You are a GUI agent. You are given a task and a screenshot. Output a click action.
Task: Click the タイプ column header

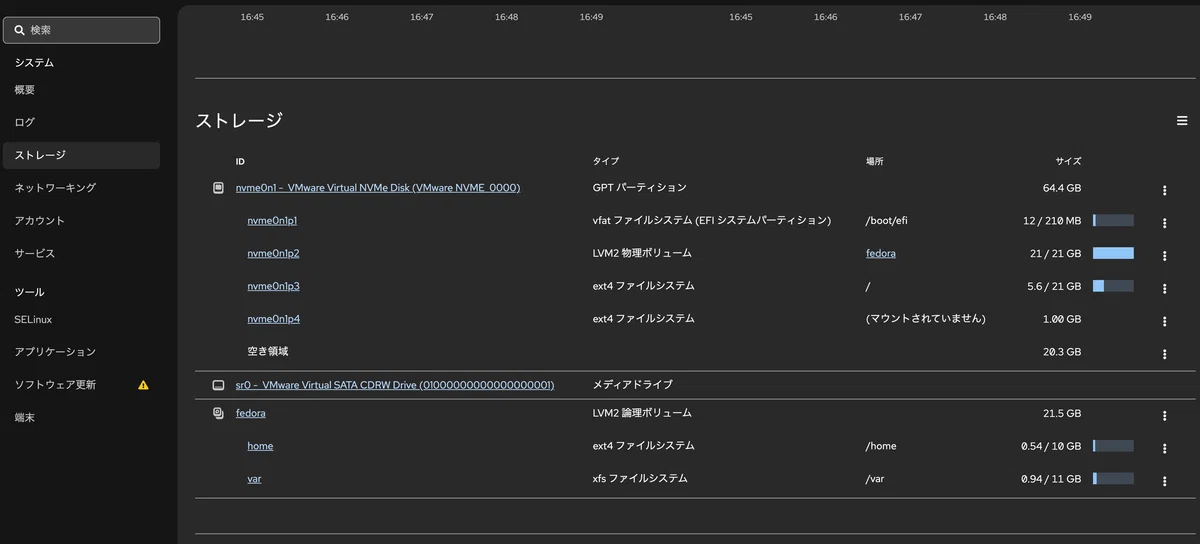coord(606,161)
